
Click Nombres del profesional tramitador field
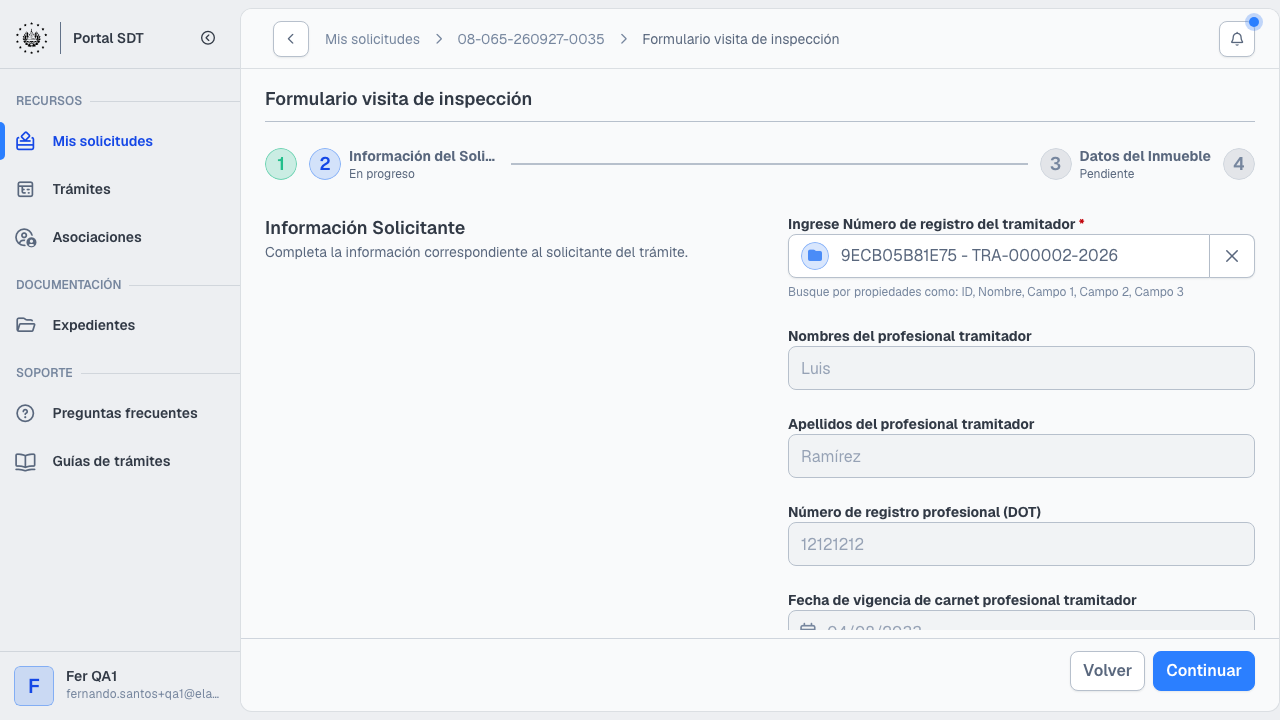1021,368
